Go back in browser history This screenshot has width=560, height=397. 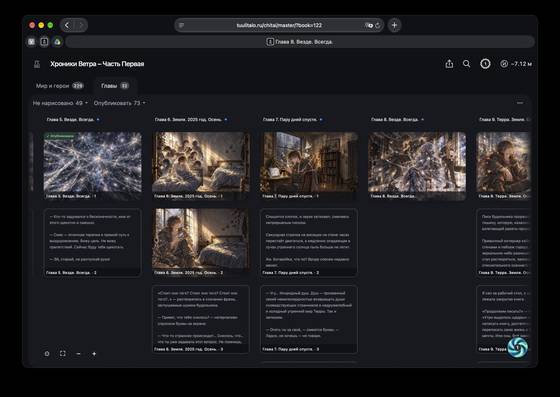click(67, 25)
